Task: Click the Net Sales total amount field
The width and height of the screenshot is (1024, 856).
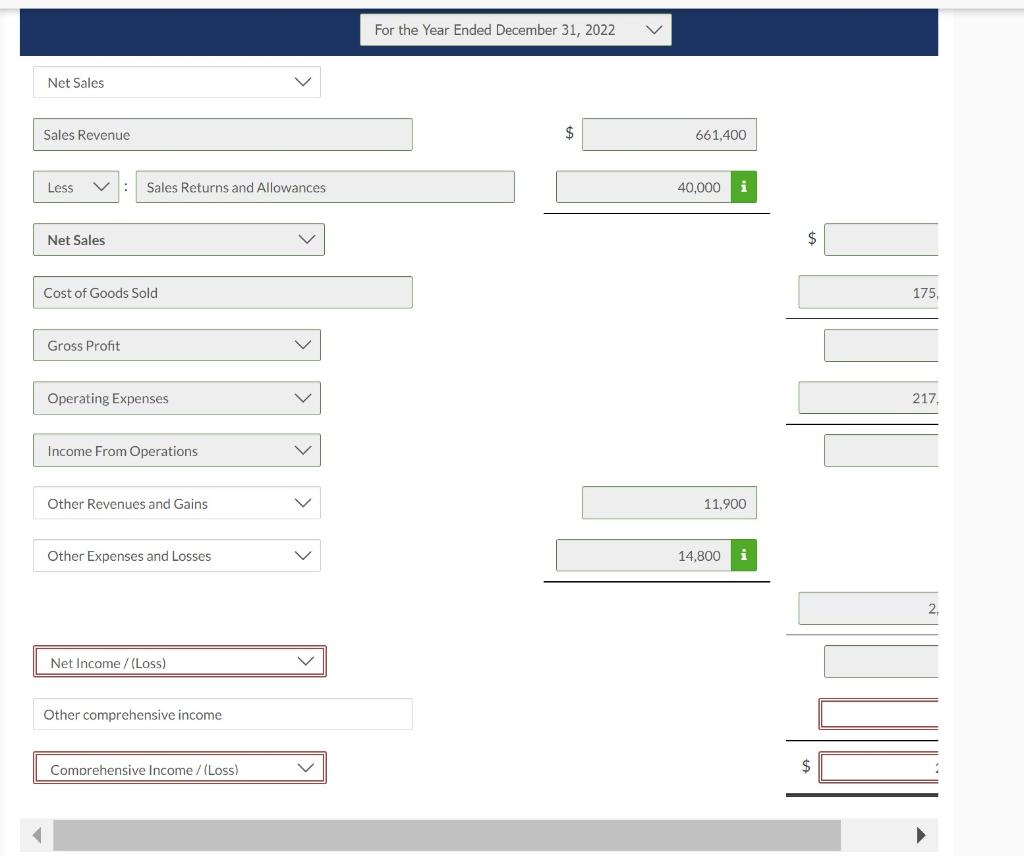Action: 881,240
